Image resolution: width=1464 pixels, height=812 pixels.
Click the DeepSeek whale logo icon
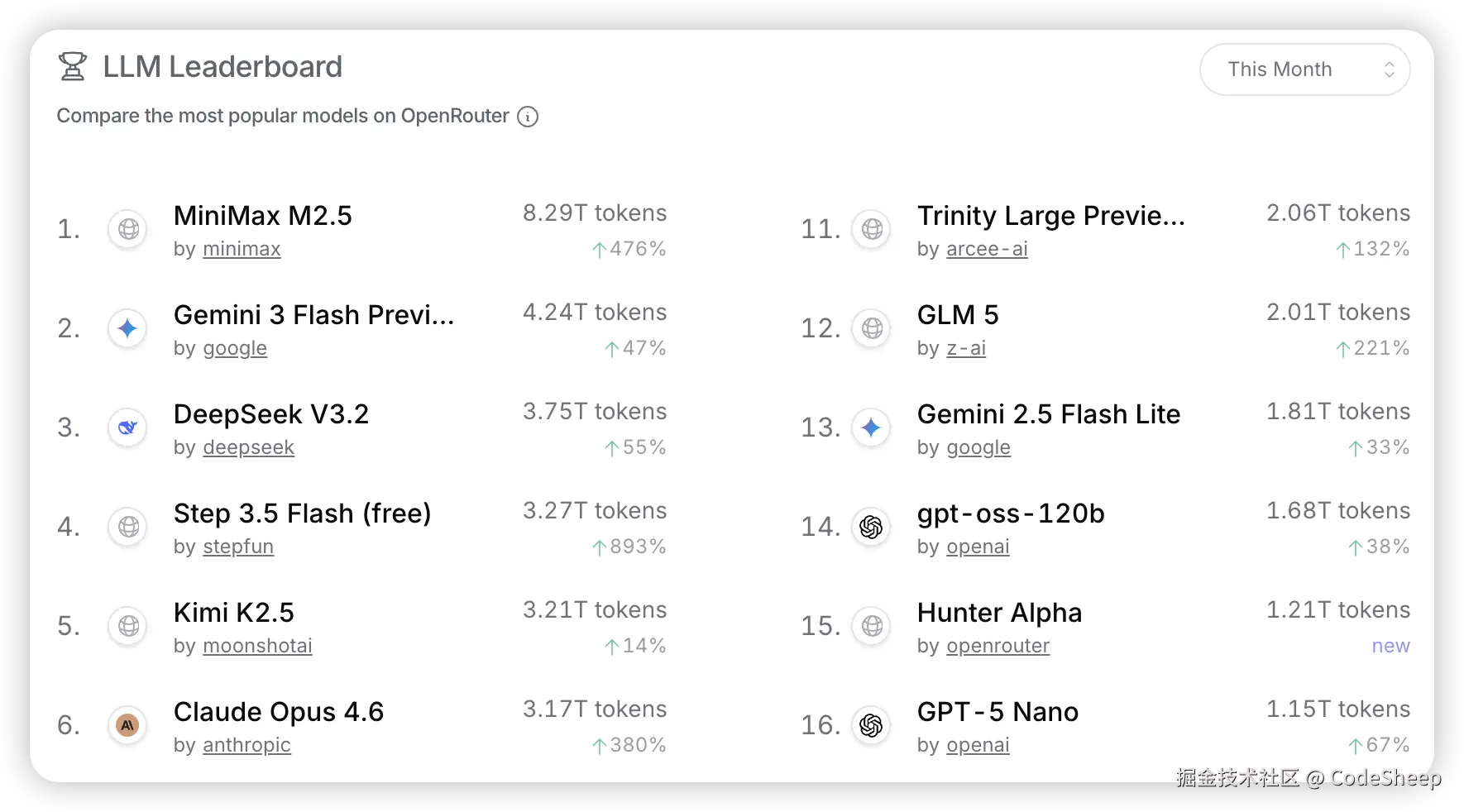127,427
